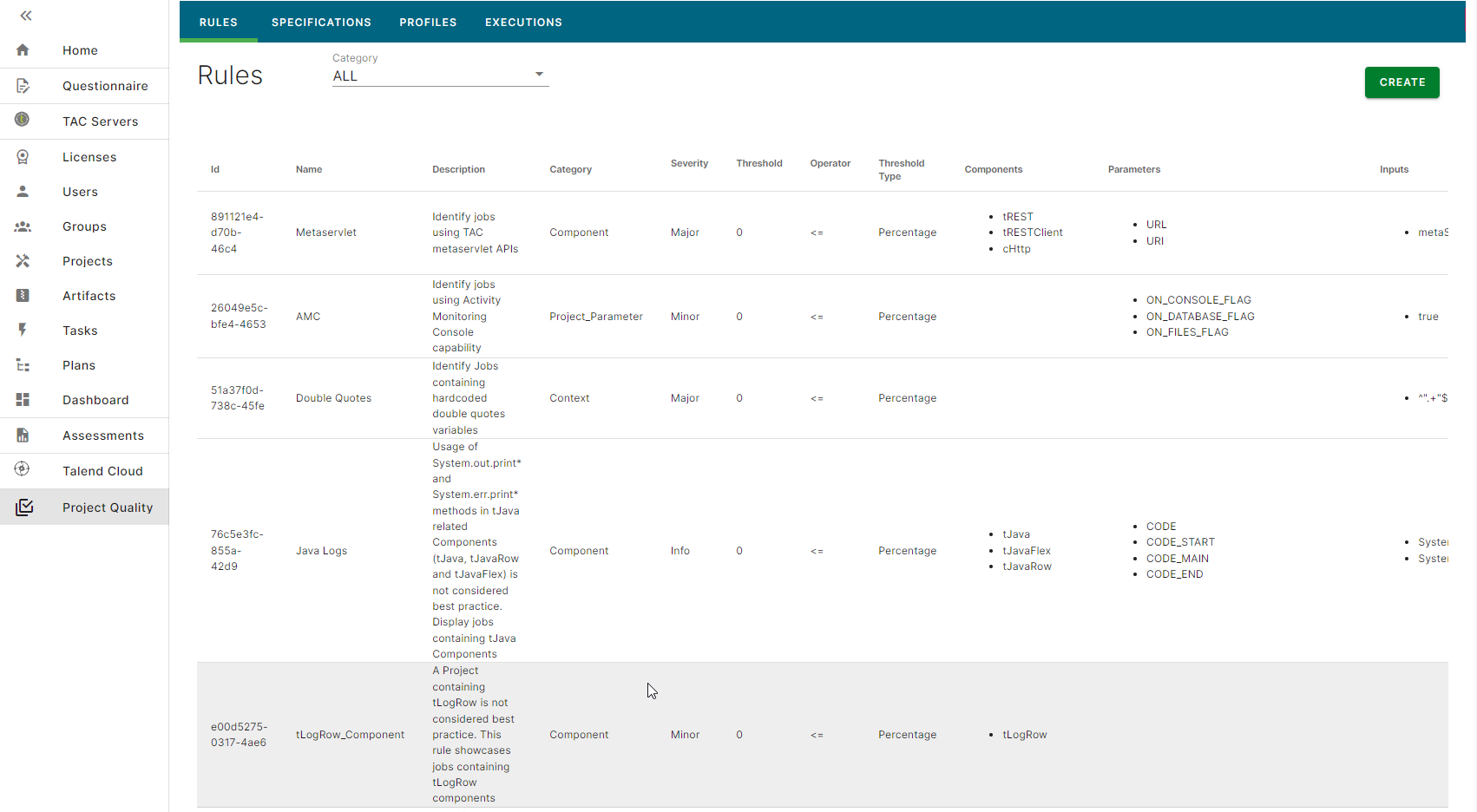Select the Project Quality checkmark icon
This screenshot has height=812, width=1477.
pyautogui.click(x=24, y=507)
